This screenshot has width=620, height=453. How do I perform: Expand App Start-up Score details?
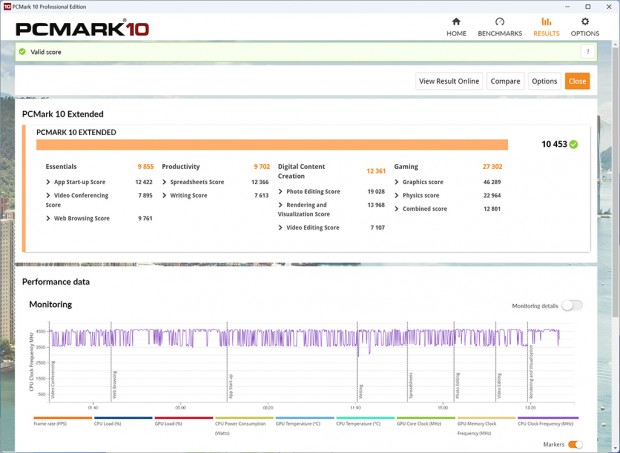[x=48, y=182]
